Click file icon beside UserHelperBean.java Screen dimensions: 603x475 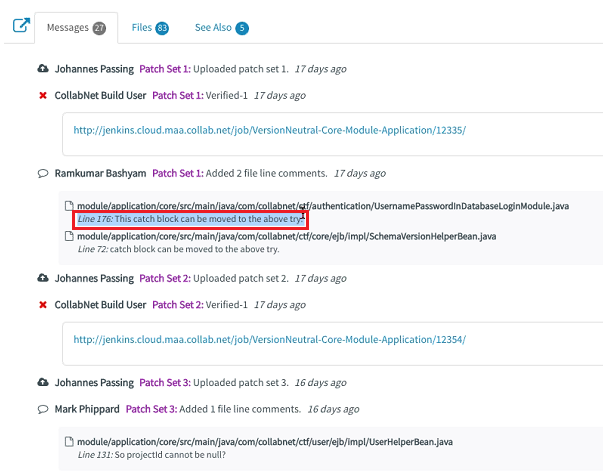69,442
